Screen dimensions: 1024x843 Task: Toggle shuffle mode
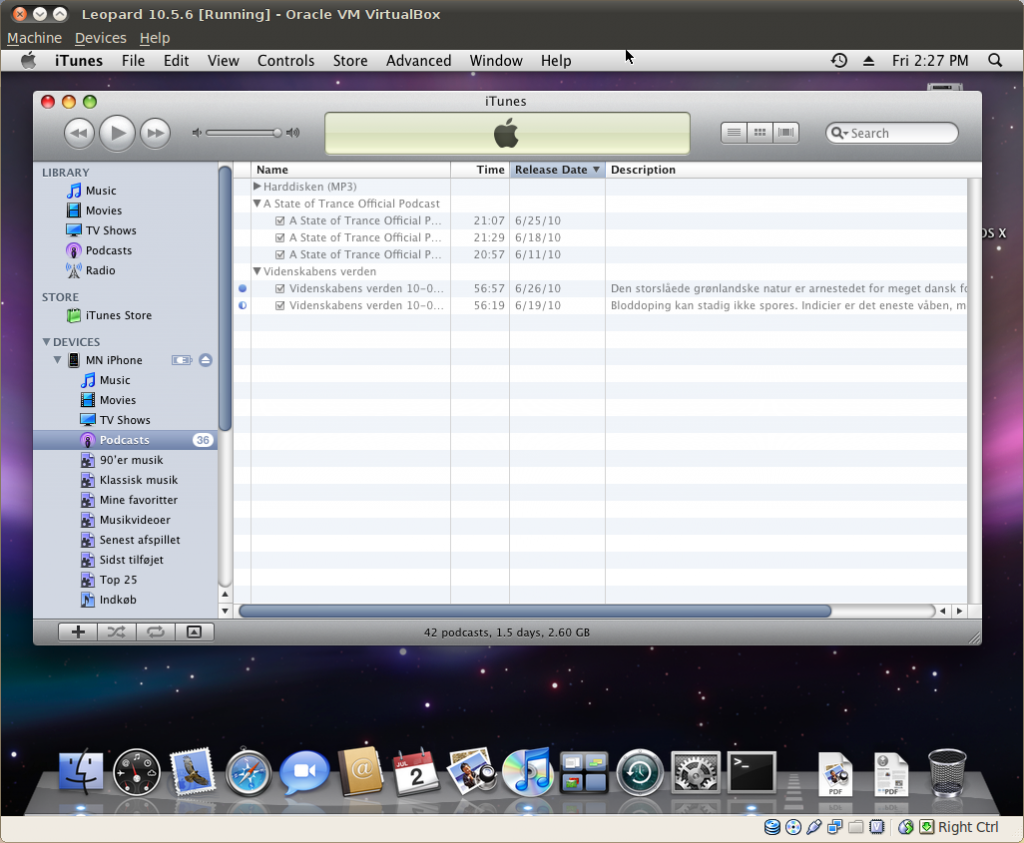116,632
